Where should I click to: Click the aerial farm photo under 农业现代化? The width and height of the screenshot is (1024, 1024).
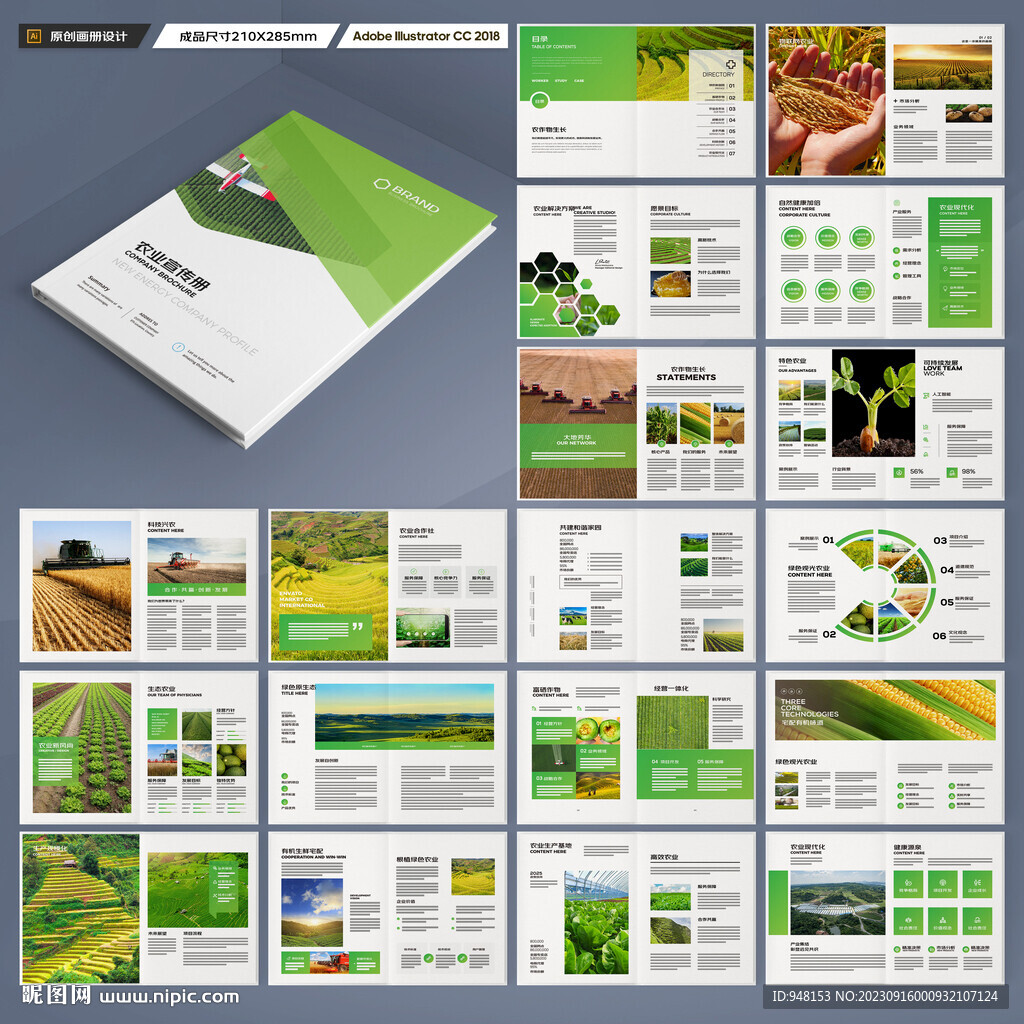(837, 903)
